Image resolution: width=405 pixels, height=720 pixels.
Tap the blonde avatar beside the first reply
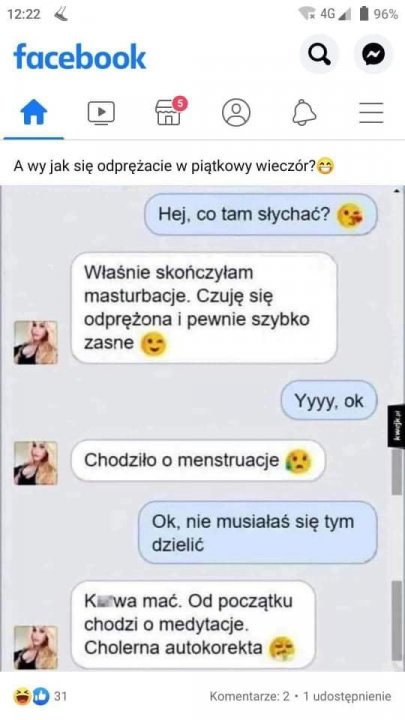(36, 343)
